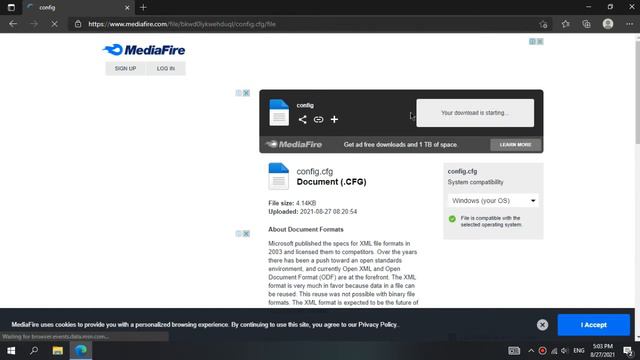Add page to favorites star-plus icon

pyautogui.click(x=543, y=24)
